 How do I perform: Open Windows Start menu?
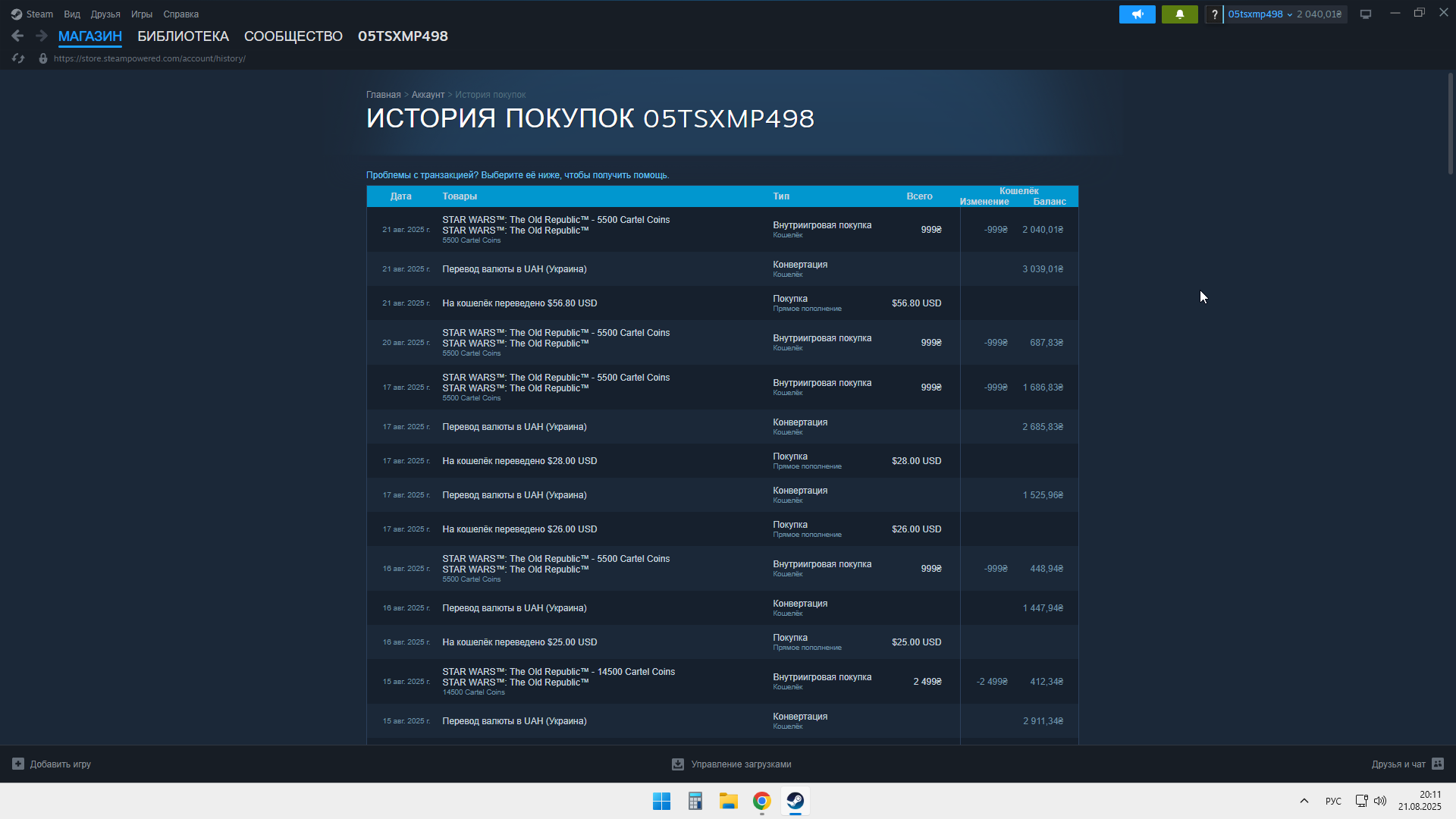661,801
